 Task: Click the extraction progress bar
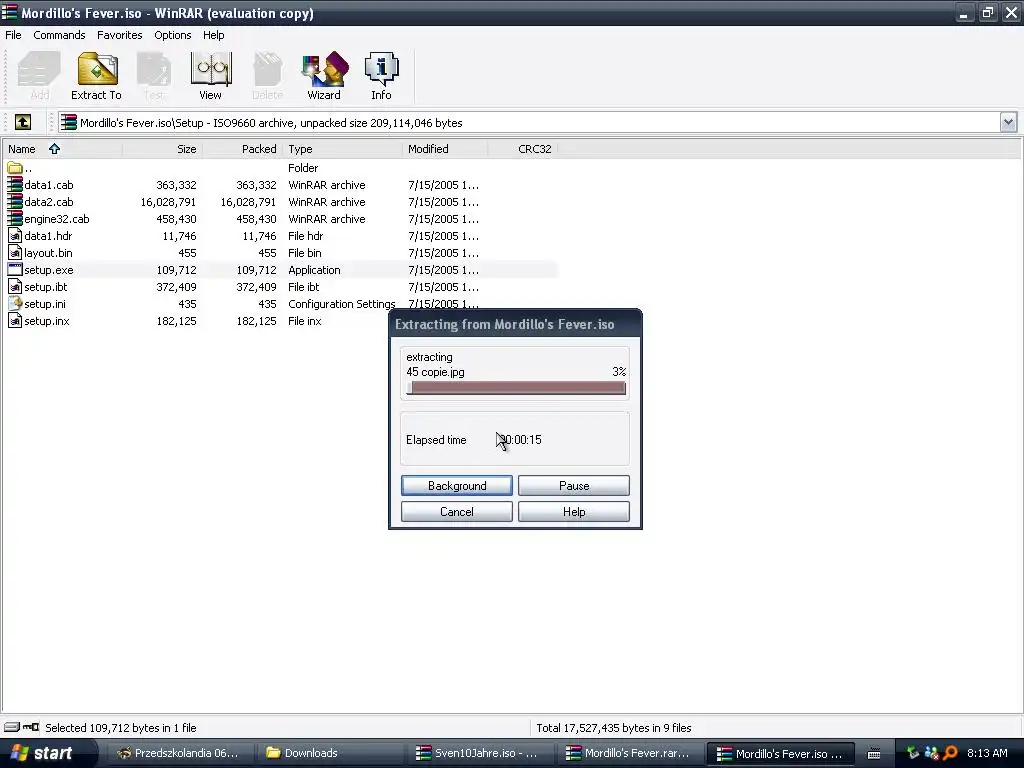tap(516, 388)
